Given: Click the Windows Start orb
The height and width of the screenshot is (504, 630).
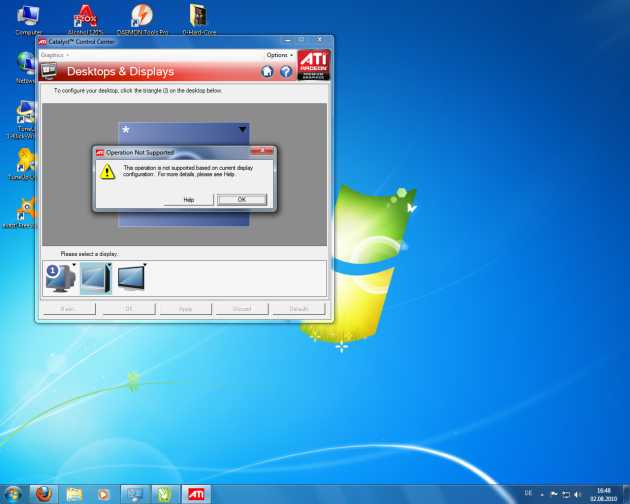Looking at the screenshot, I should pyautogui.click(x=13, y=494).
